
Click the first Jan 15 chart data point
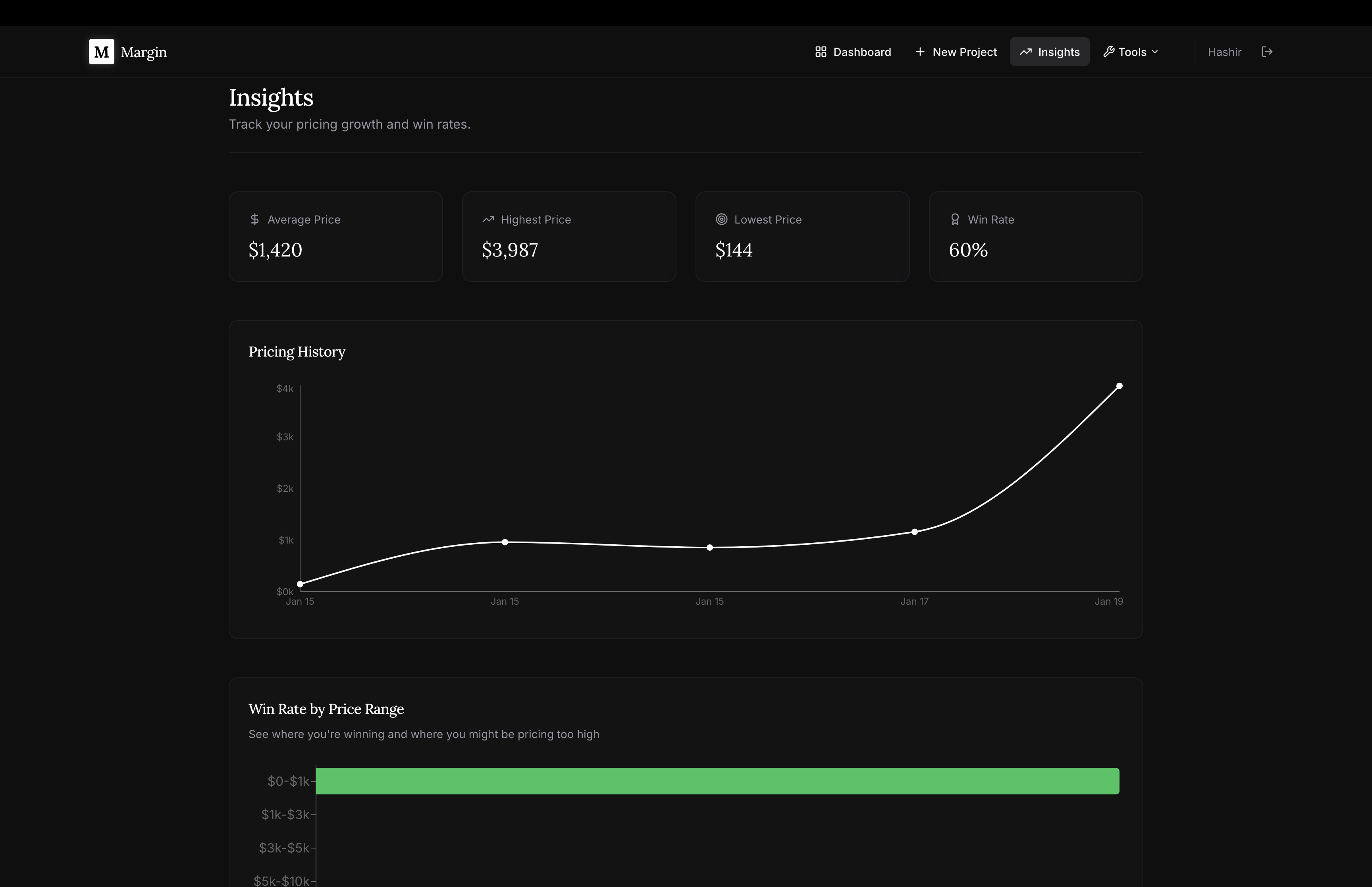[x=300, y=584]
